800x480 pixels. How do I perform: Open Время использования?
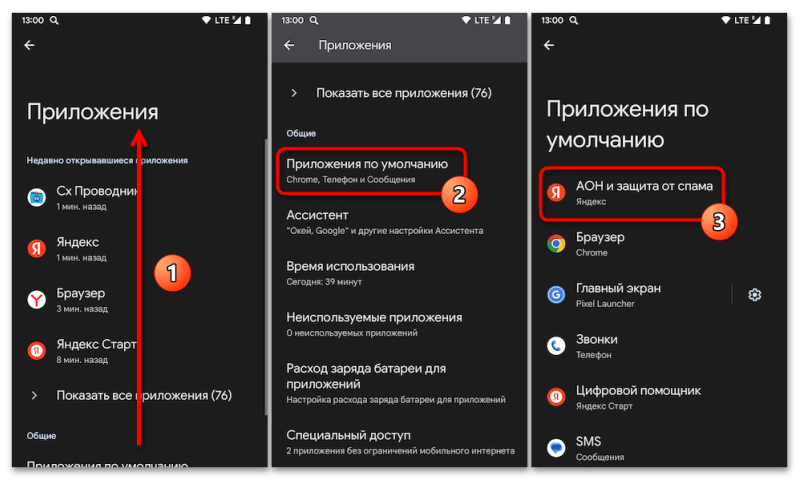(x=399, y=273)
